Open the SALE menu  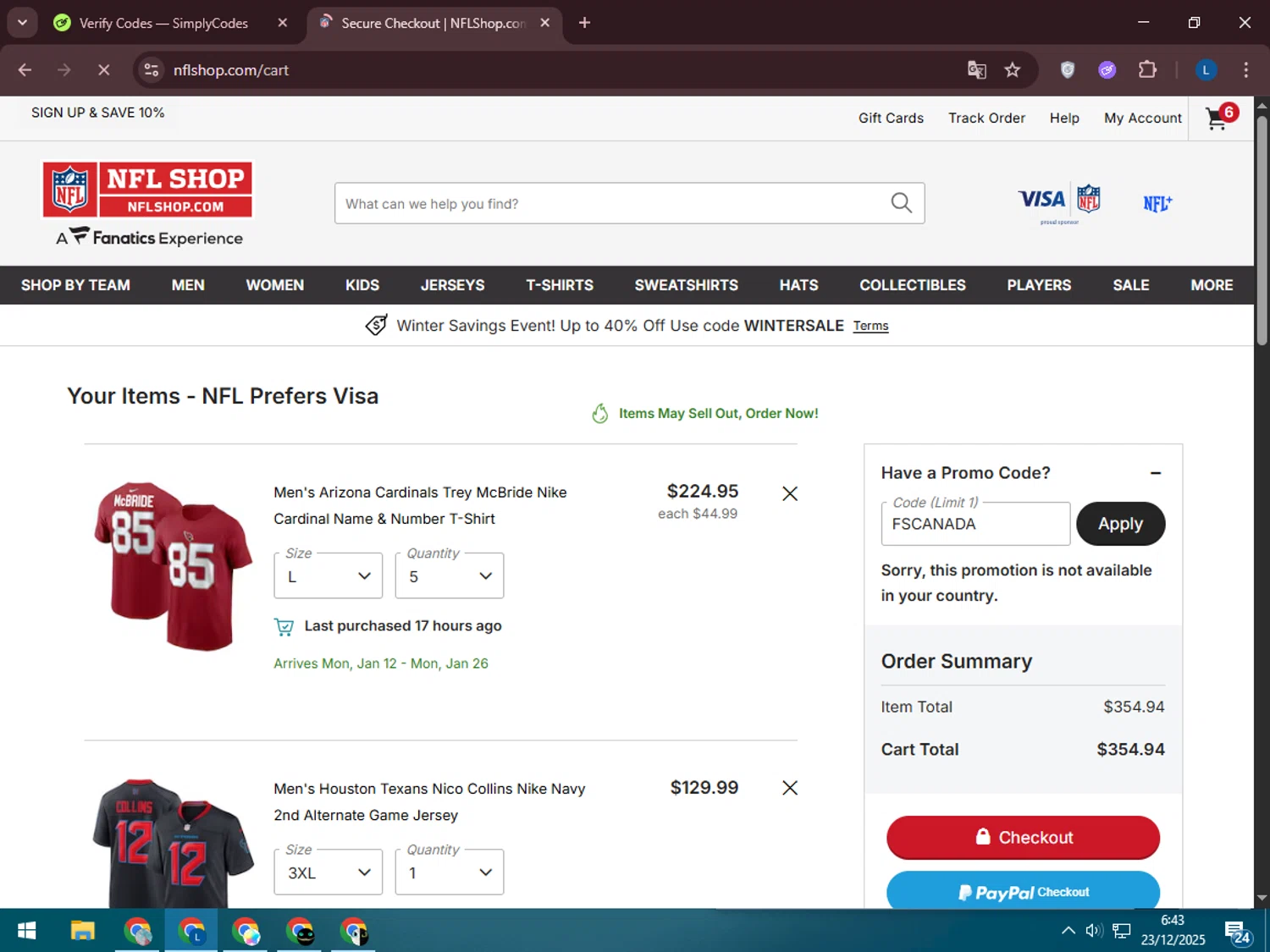[1130, 285]
